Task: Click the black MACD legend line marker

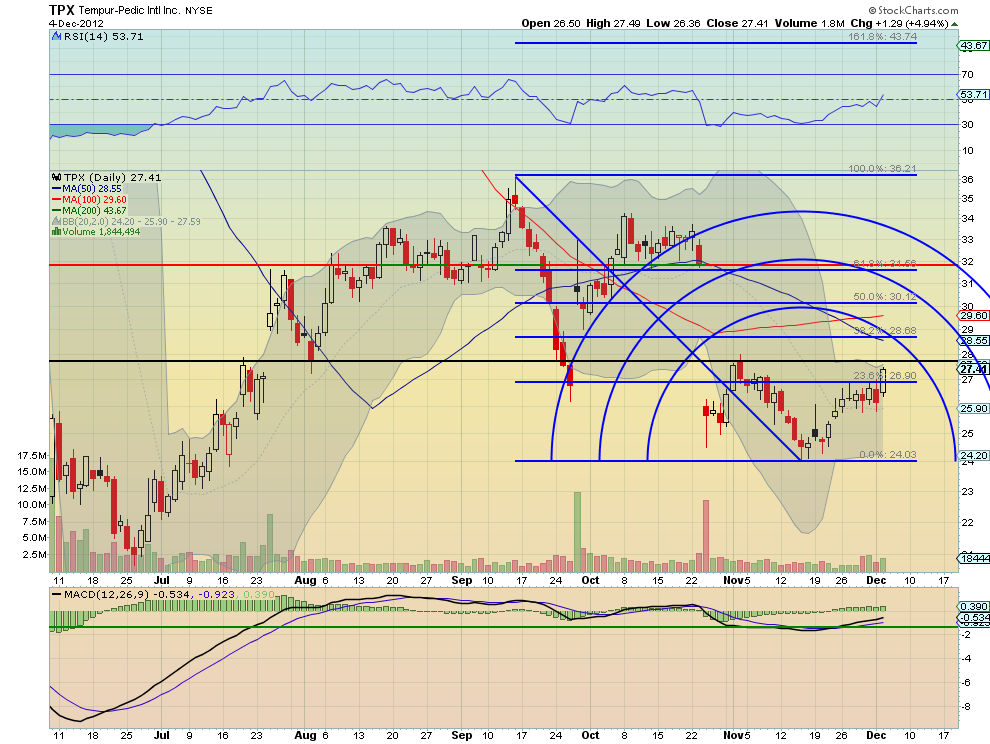Action: pyautogui.click(x=56, y=594)
